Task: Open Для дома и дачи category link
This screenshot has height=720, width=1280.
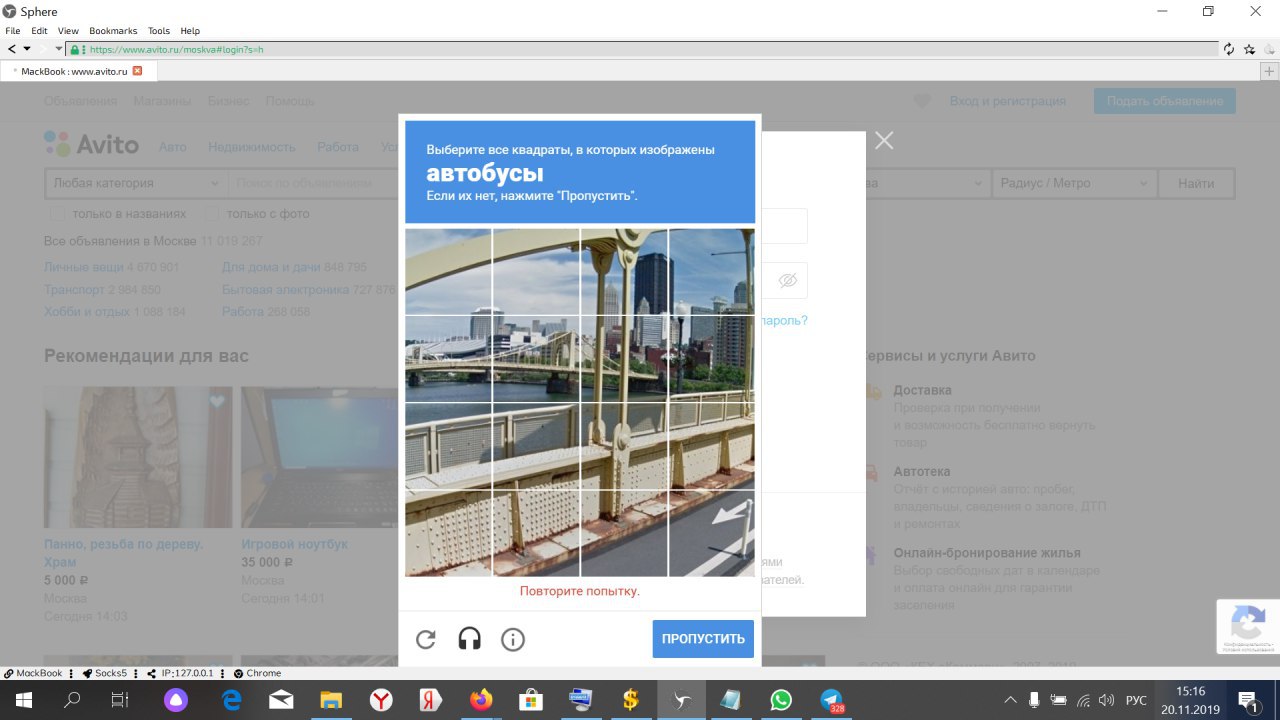Action: pos(271,267)
